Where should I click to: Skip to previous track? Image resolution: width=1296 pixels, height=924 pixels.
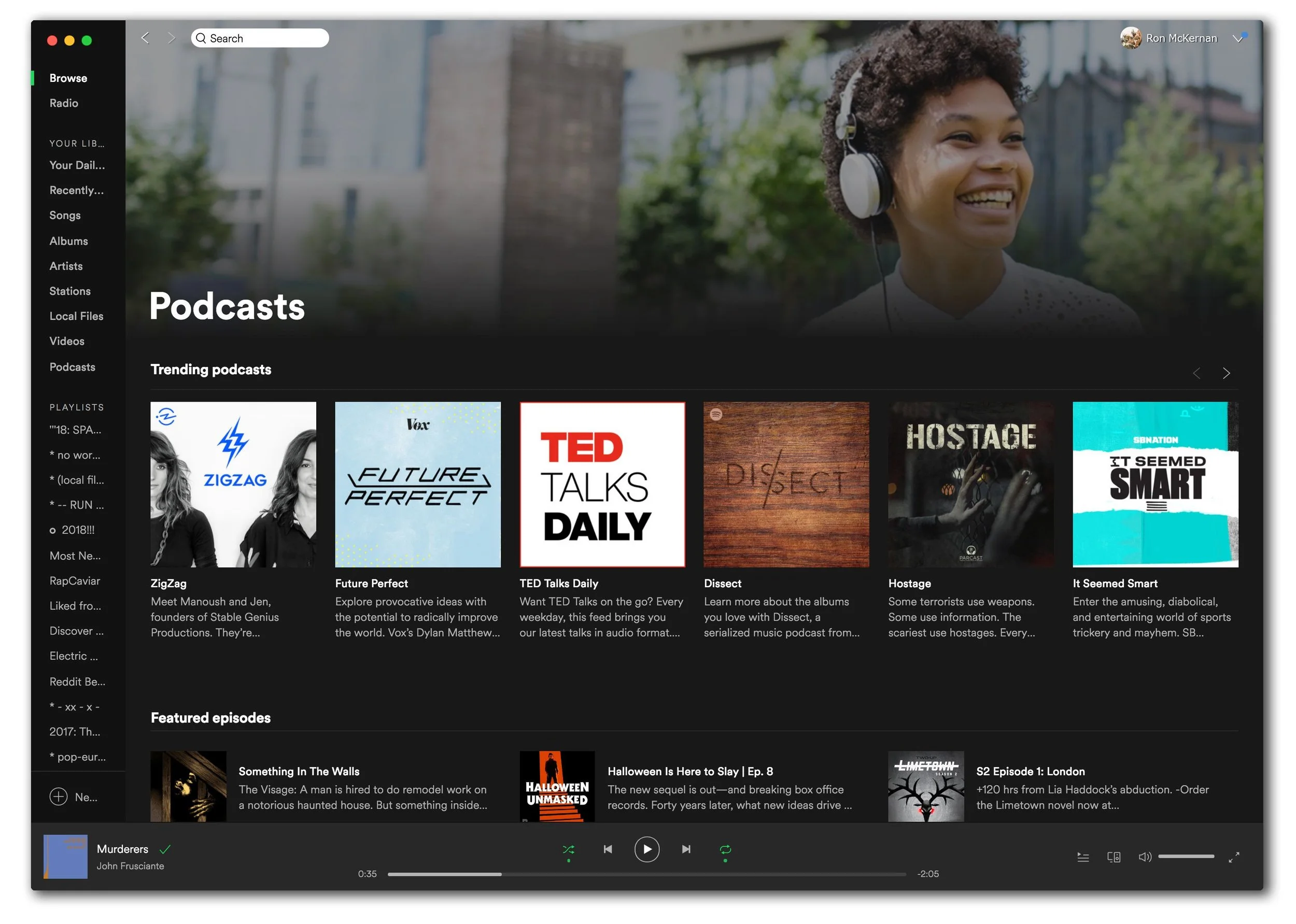tap(608, 850)
